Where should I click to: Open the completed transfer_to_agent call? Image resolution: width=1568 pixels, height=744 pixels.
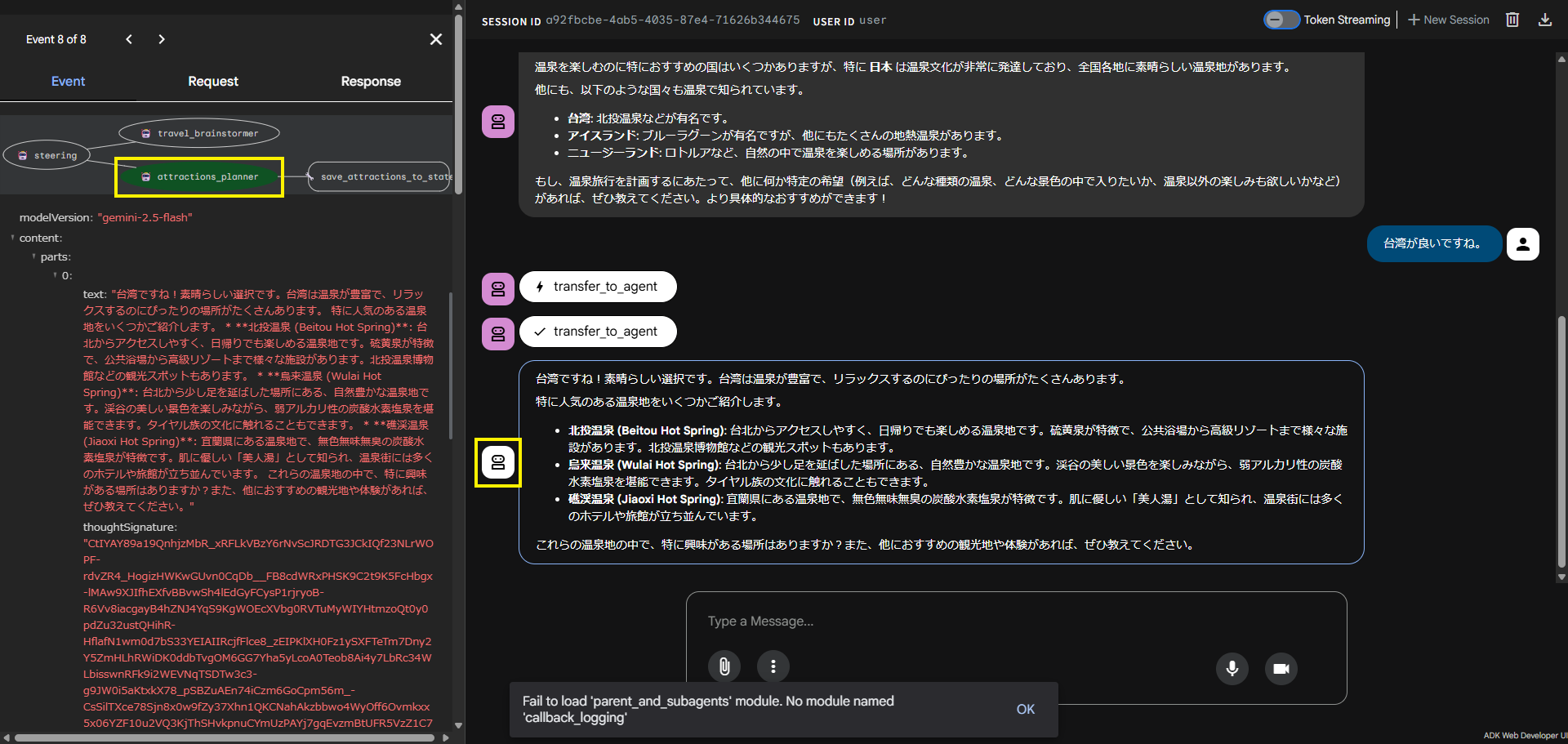pyautogui.click(x=597, y=332)
